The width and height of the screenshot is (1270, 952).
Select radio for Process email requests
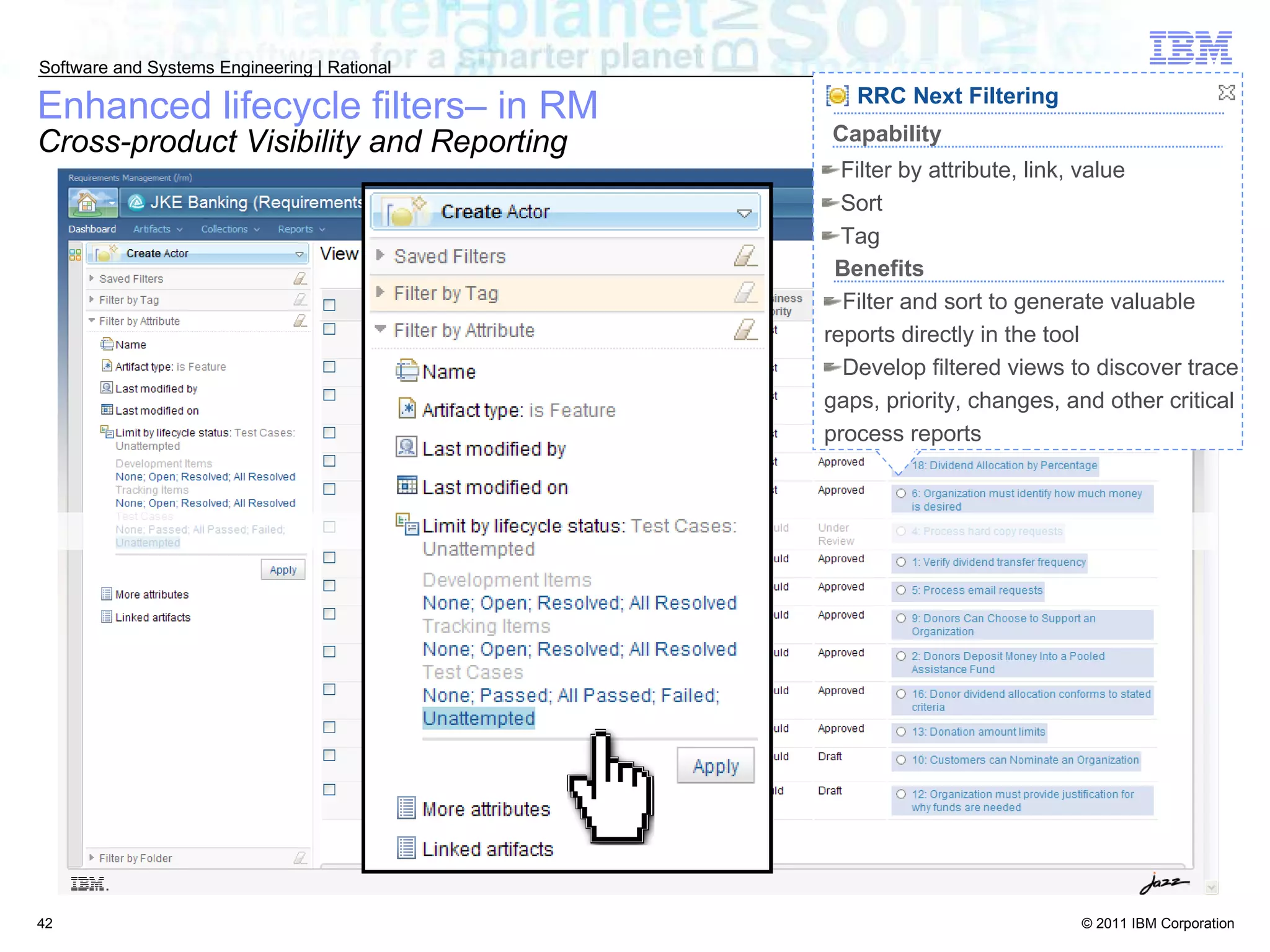coord(901,590)
